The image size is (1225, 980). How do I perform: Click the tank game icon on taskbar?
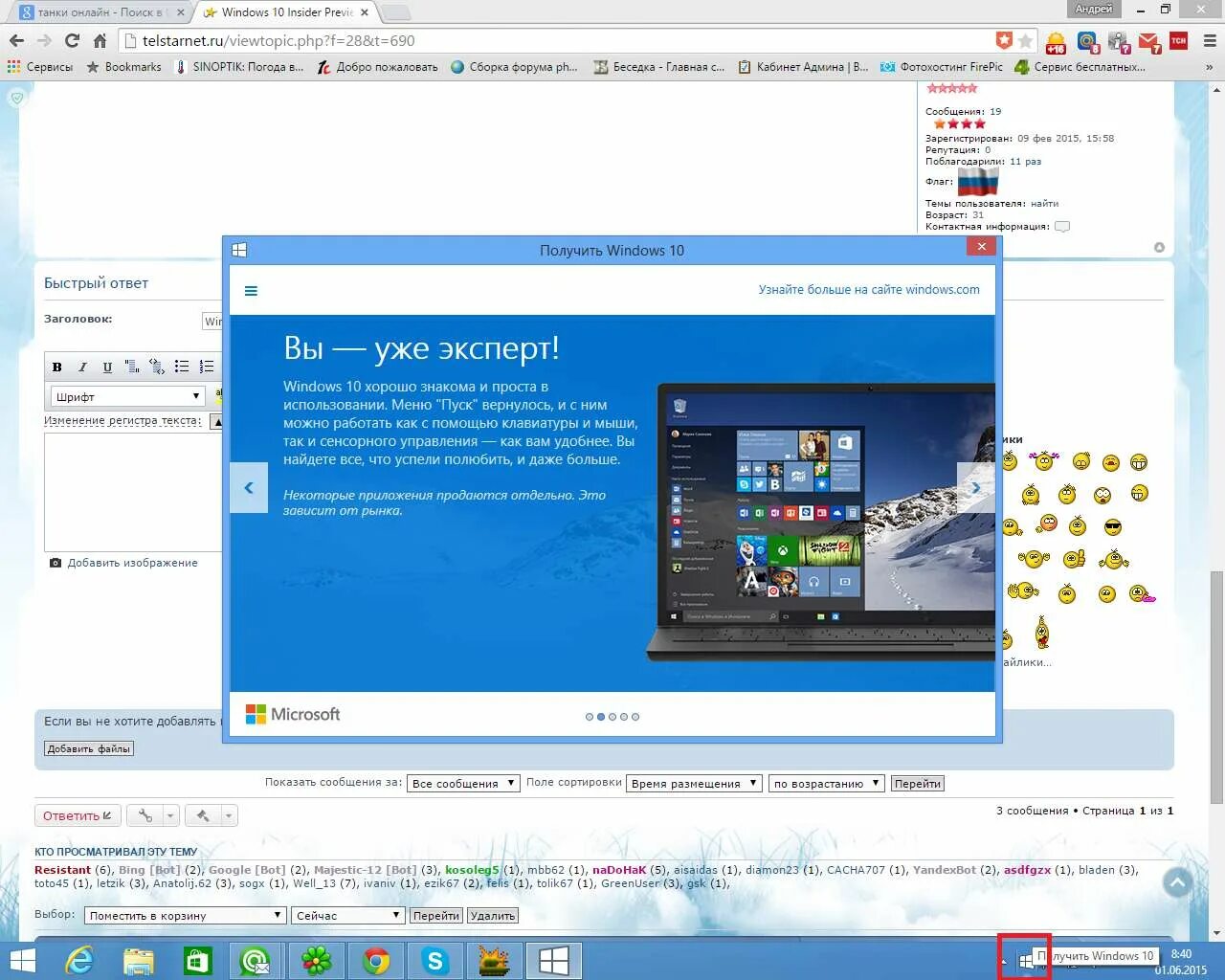click(x=494, y=961)
